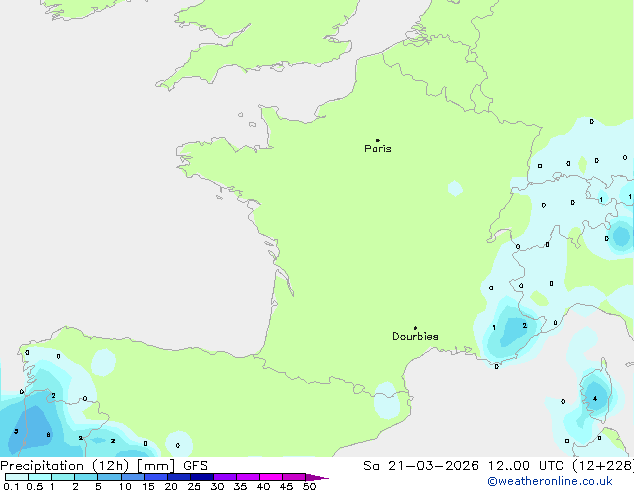Click the 20 legend scale number

[171, 486]
